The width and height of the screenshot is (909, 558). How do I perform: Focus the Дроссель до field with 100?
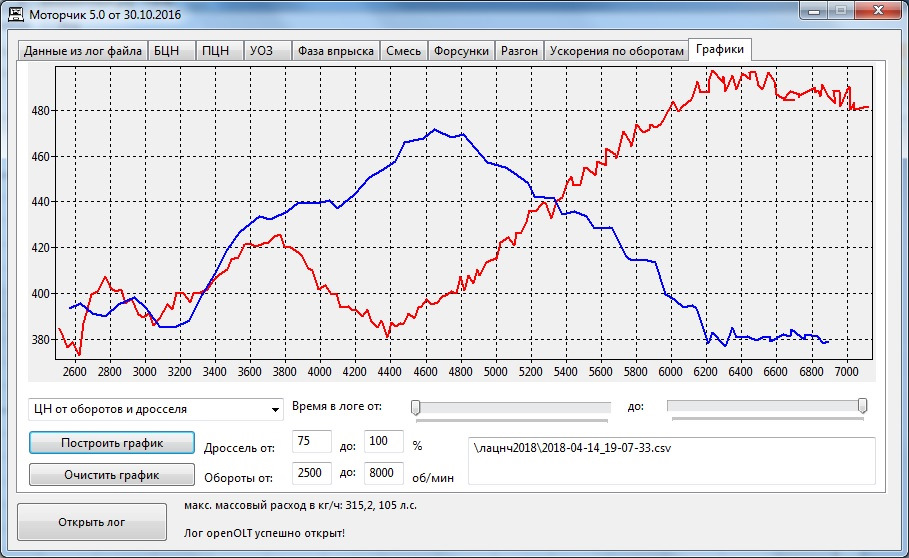[x=383, y=442]
